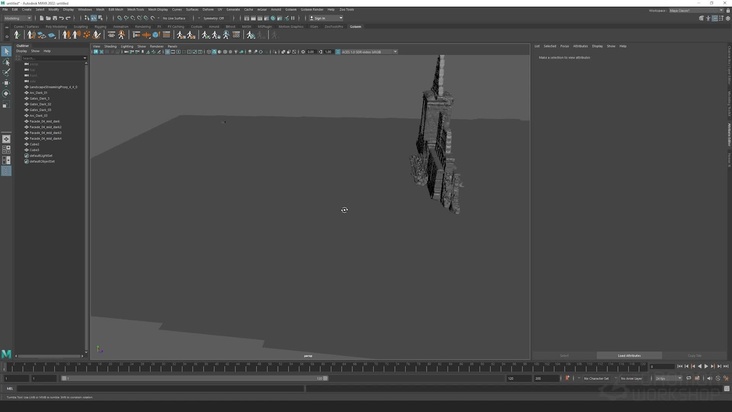The width and height of the screenshot is (732, 412).
Task: Switch to the Golaem shelf tab
Action: pyautogui.click(x=356, y=27)
